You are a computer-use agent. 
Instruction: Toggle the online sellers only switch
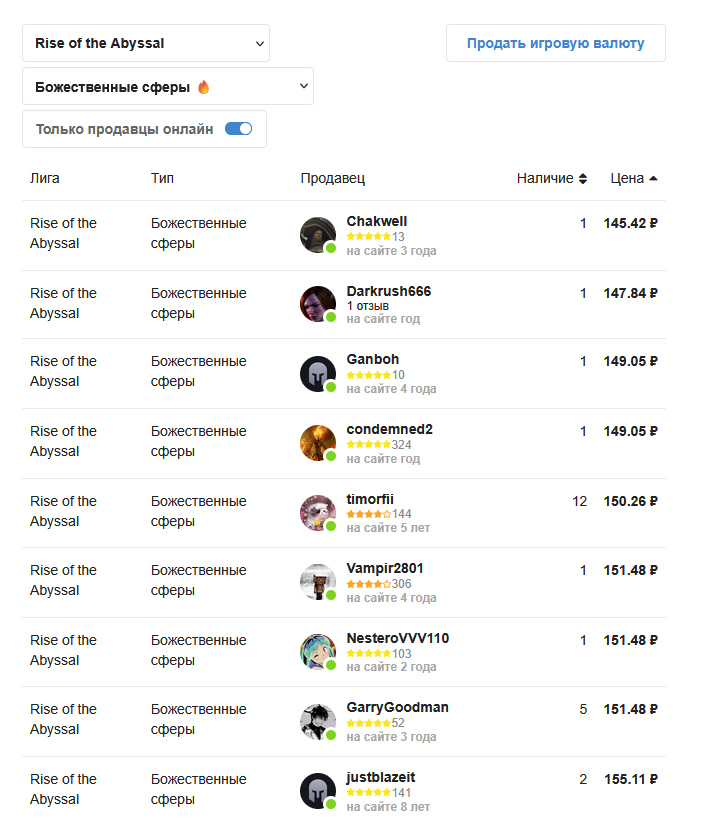point(238,129)
